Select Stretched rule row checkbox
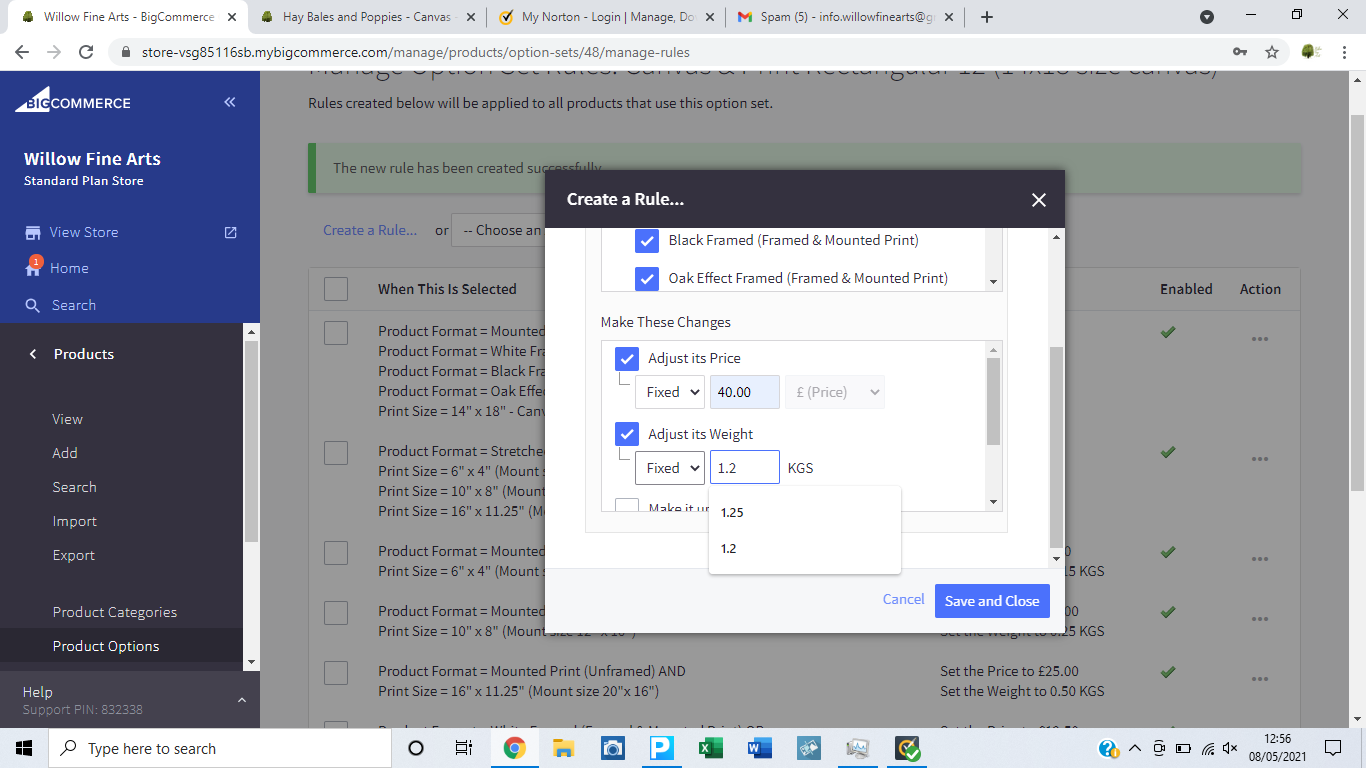The height and width of the screenshot is (768, 1366). point(336,453)
